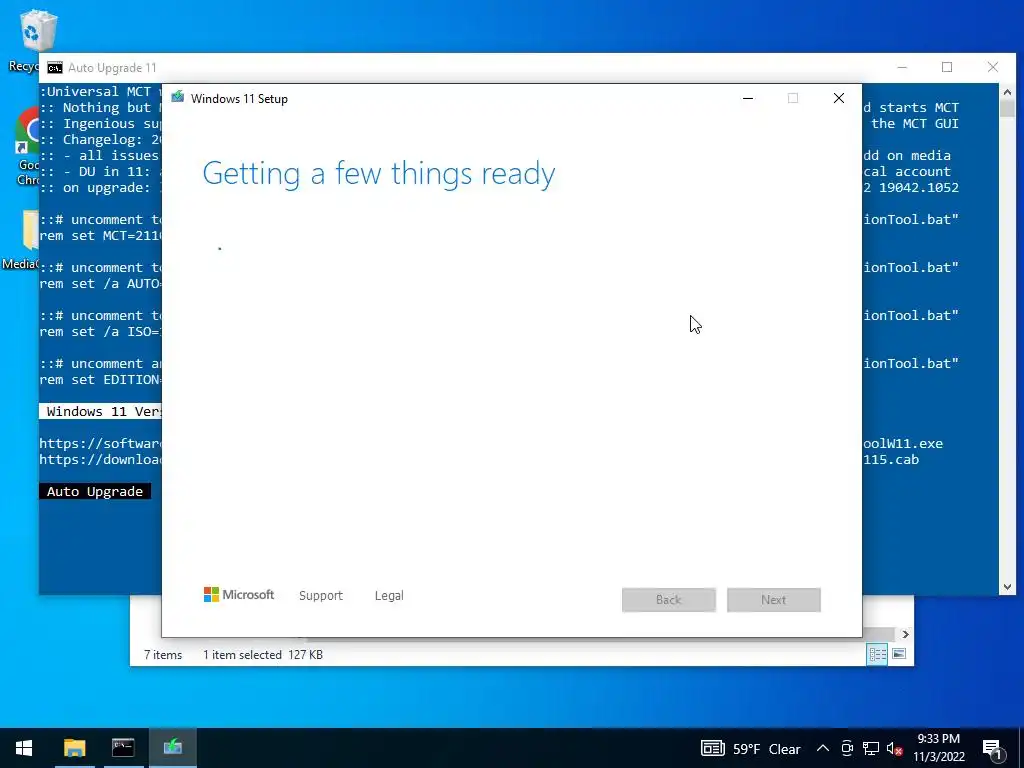This screenshot has width=1024, height=768.
Task: Open the Windows Start menu
Action: (x=24, y=748)
